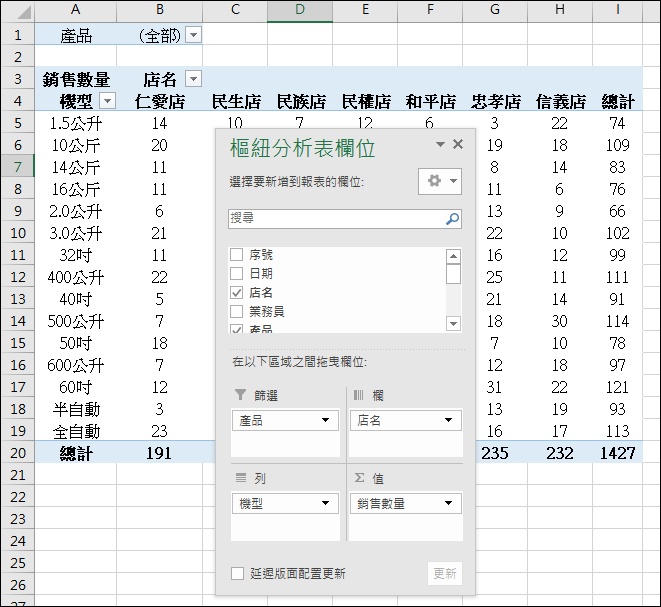
Task: Click the 忠孝店 column heading cell
Action: click(495, 101)
